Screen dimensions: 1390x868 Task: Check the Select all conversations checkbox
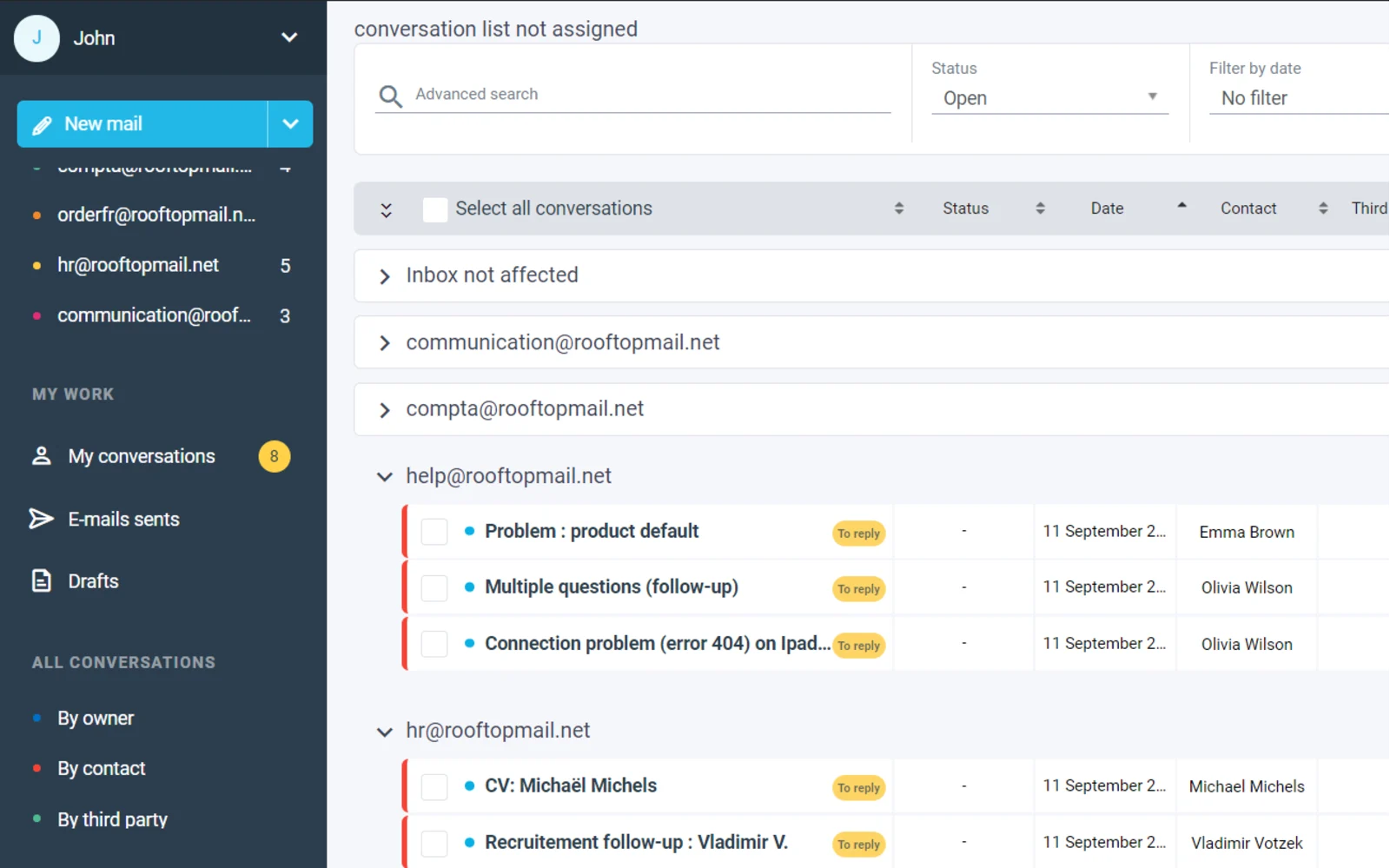tap(434, 209)
